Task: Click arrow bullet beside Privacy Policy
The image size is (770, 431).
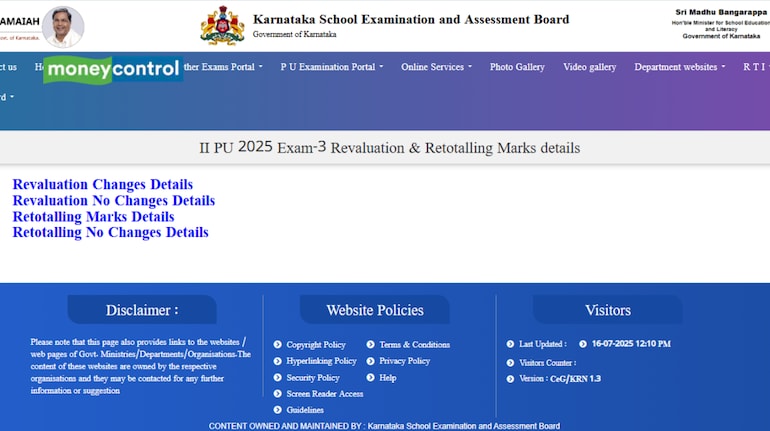Action: point(370,361)
